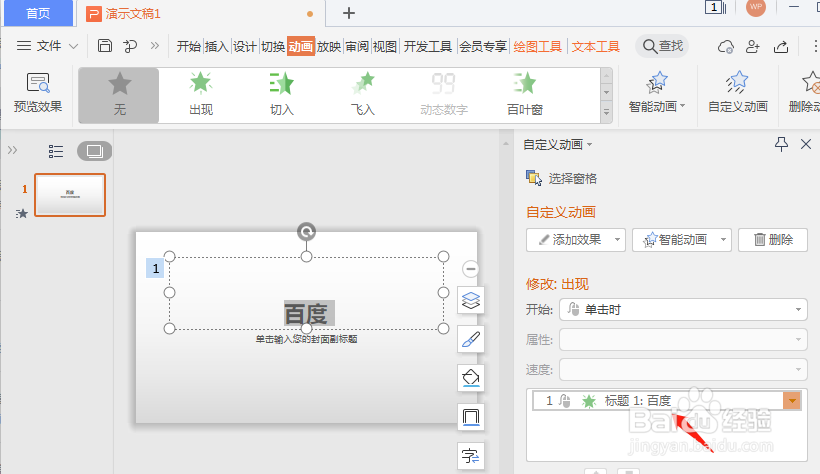Expand the animation gallery more arrow
The height and width of the screenshot is (474, 820).
pos(607,112)
